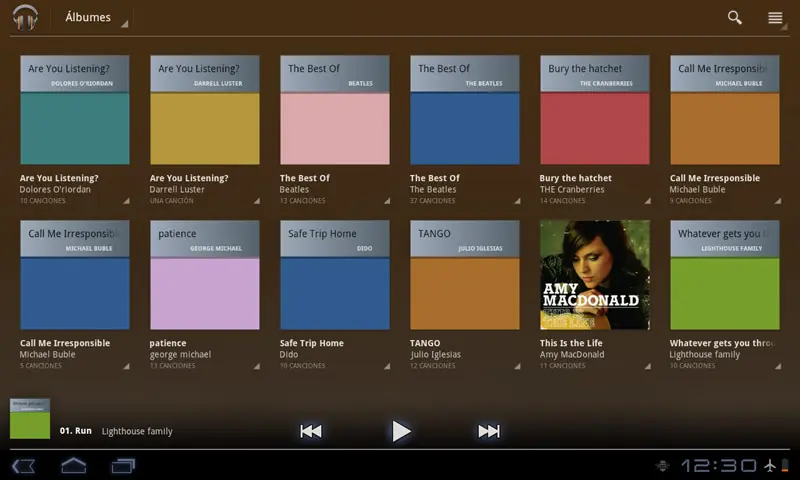Skip to the next track
This screenshot has height=480, width=800.
[489, 431]
